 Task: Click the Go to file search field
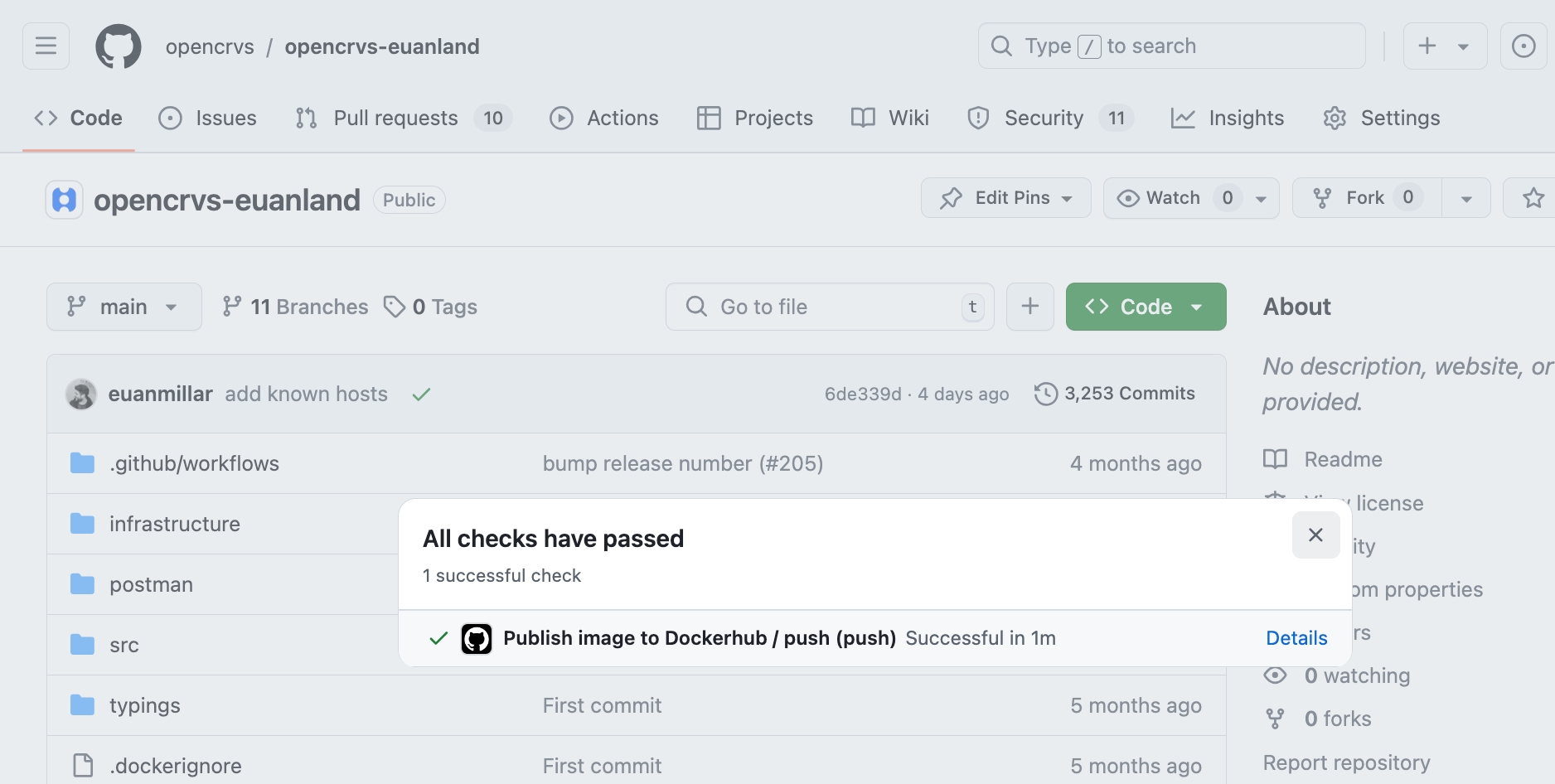[x=829, y=307]
